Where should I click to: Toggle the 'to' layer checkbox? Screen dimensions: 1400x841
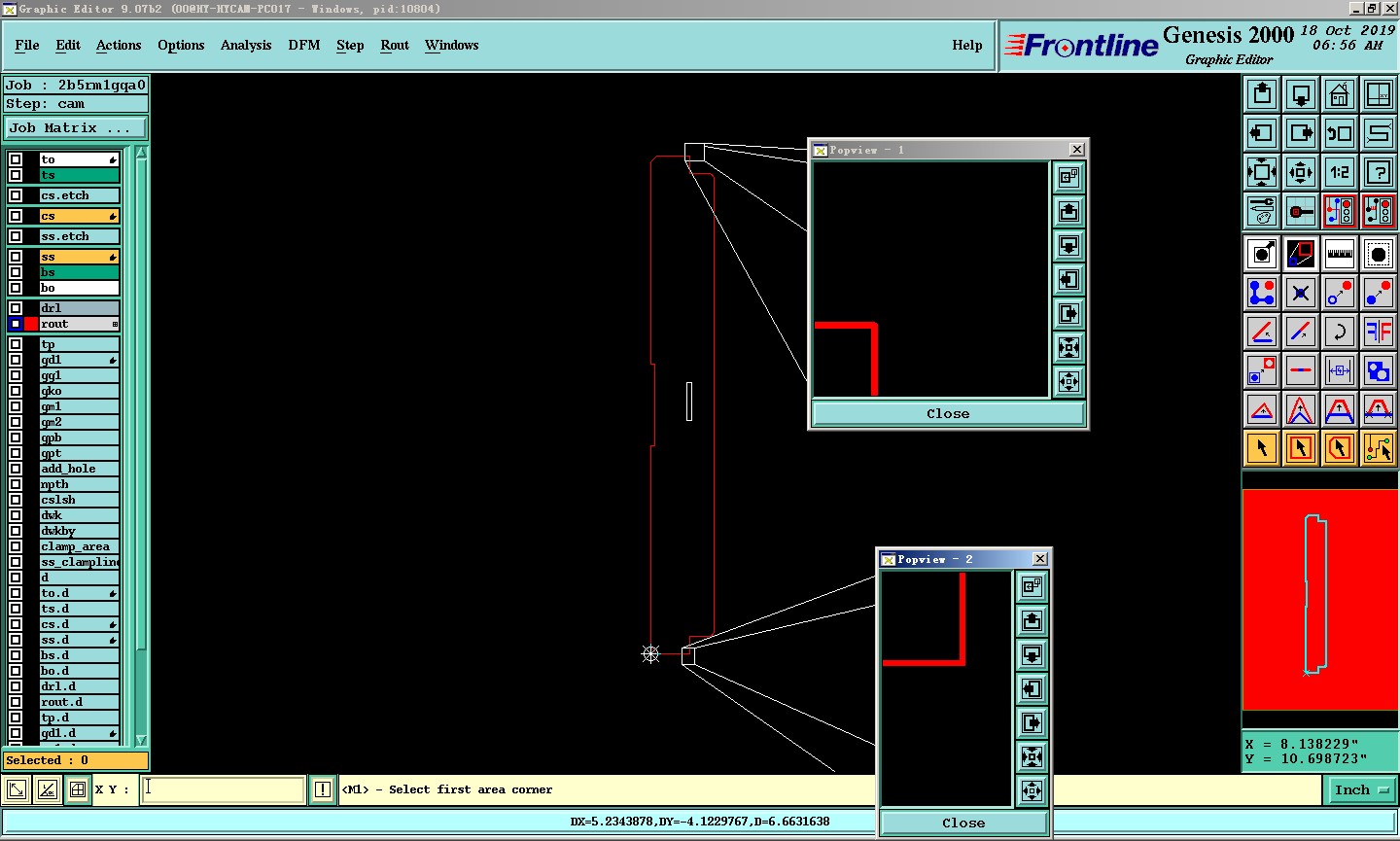click(x=16, y=159)
